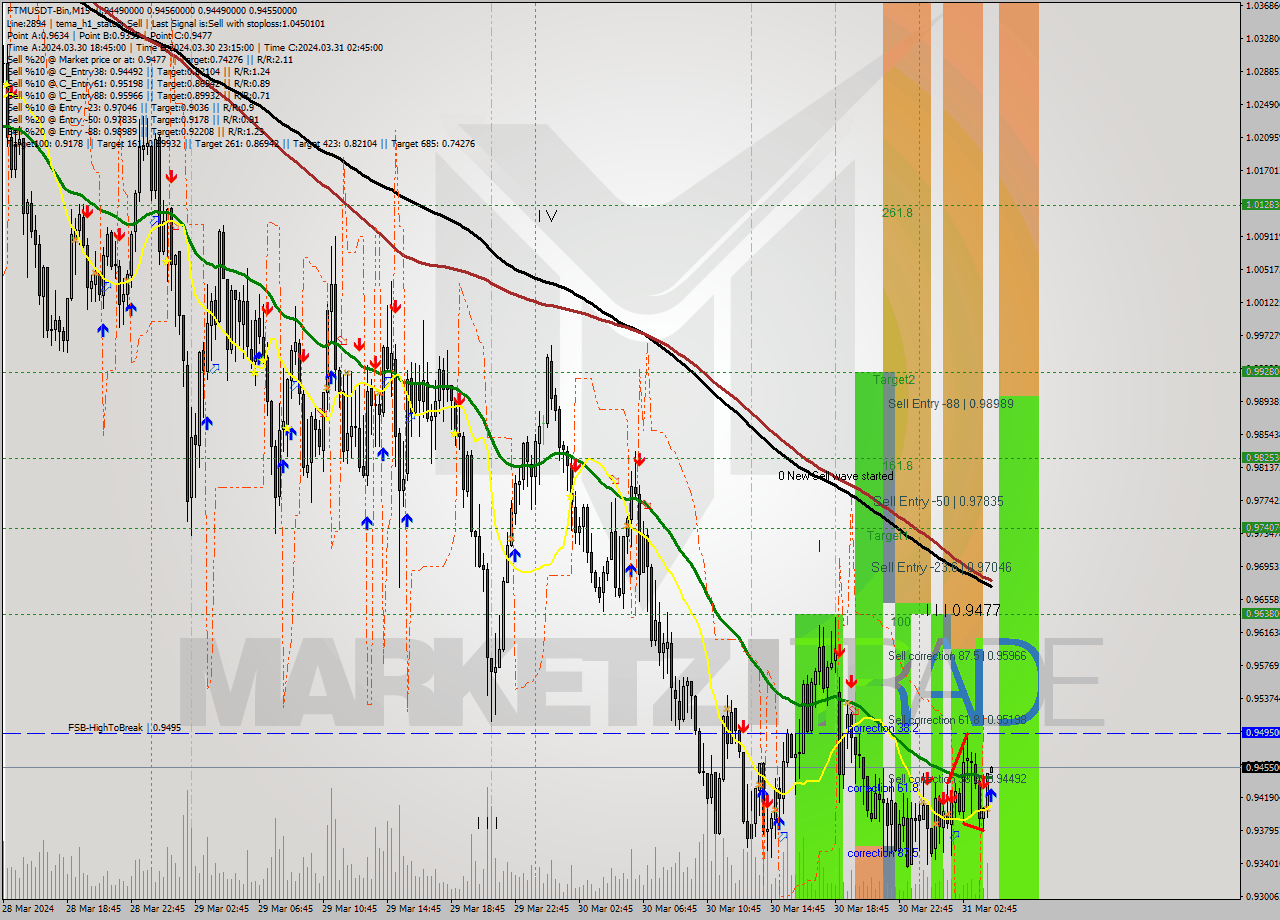1280x920 pixels.
Task: Click the '30 Mar 22:45' time axis label
Action: coord(924,909)
